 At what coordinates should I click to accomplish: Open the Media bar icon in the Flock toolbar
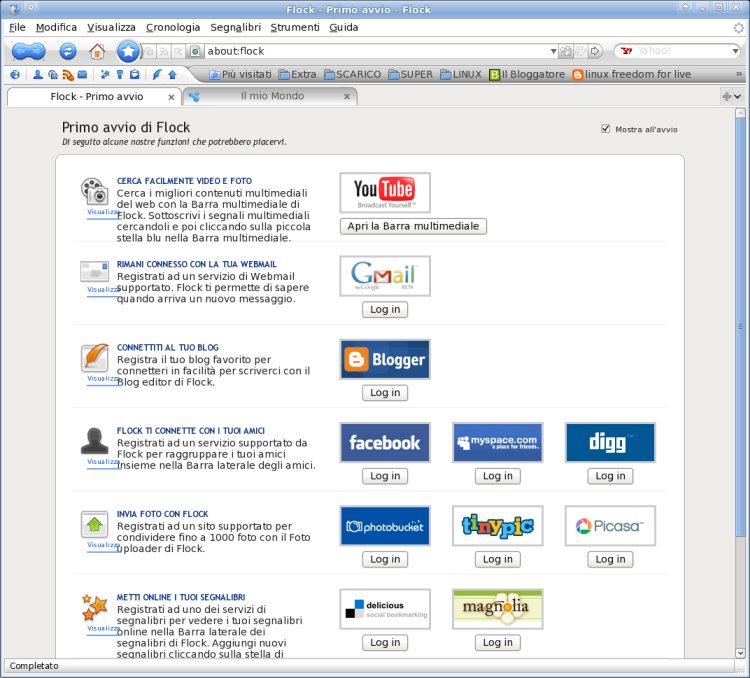[53, 75]
